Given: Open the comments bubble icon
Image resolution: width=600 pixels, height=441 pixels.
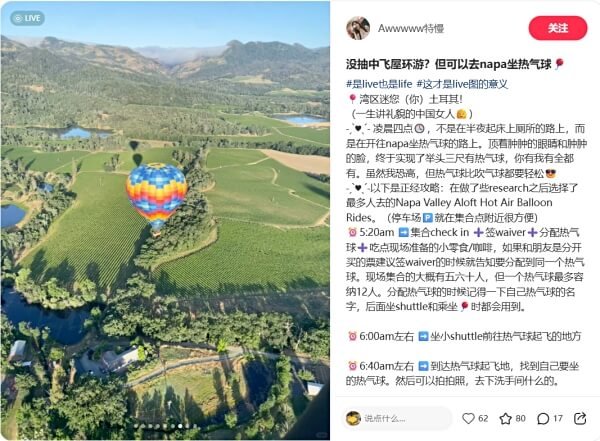Looking at the screenshot, I should [x=543, y=418].
